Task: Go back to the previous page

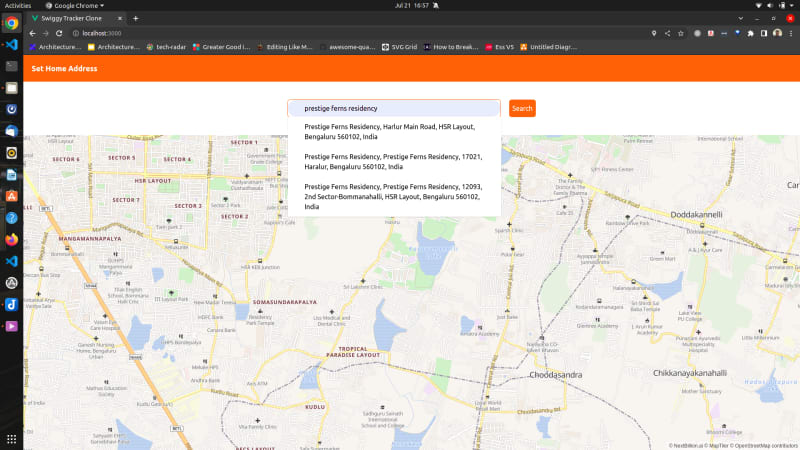Action: point(32,33)
